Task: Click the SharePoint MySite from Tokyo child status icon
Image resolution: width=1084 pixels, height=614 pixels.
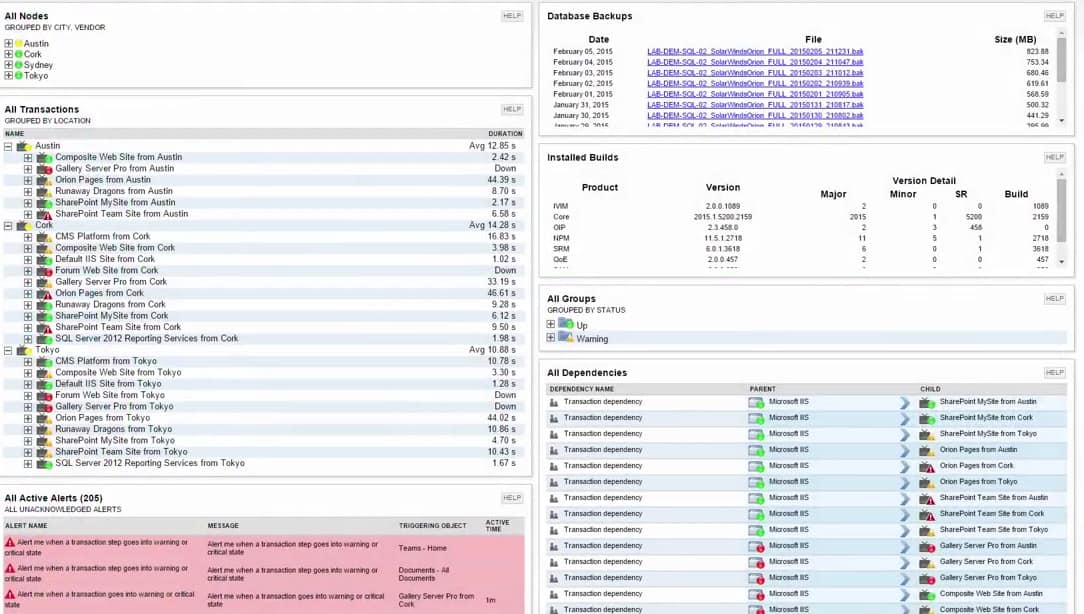Action: pos(925,433)
